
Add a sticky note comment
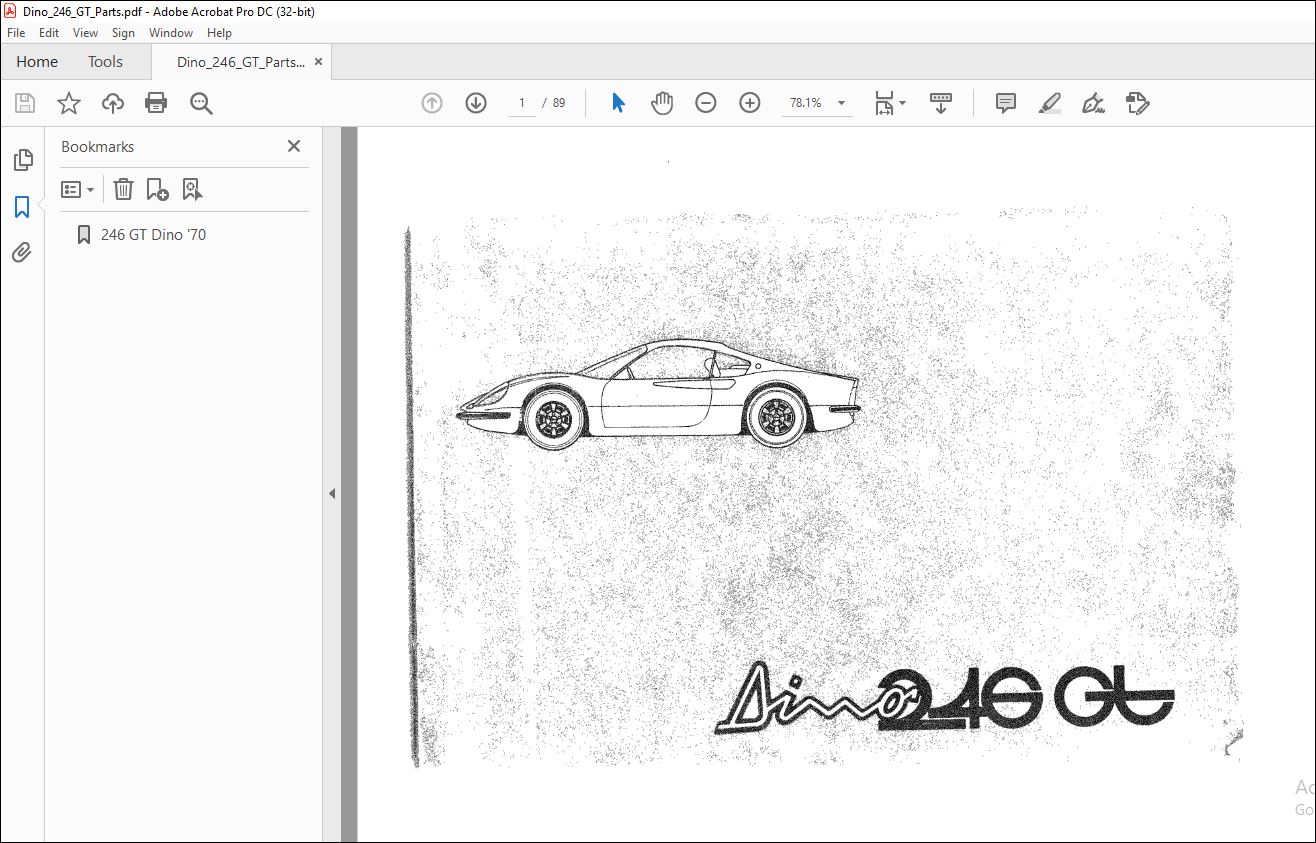[1006, 103]
